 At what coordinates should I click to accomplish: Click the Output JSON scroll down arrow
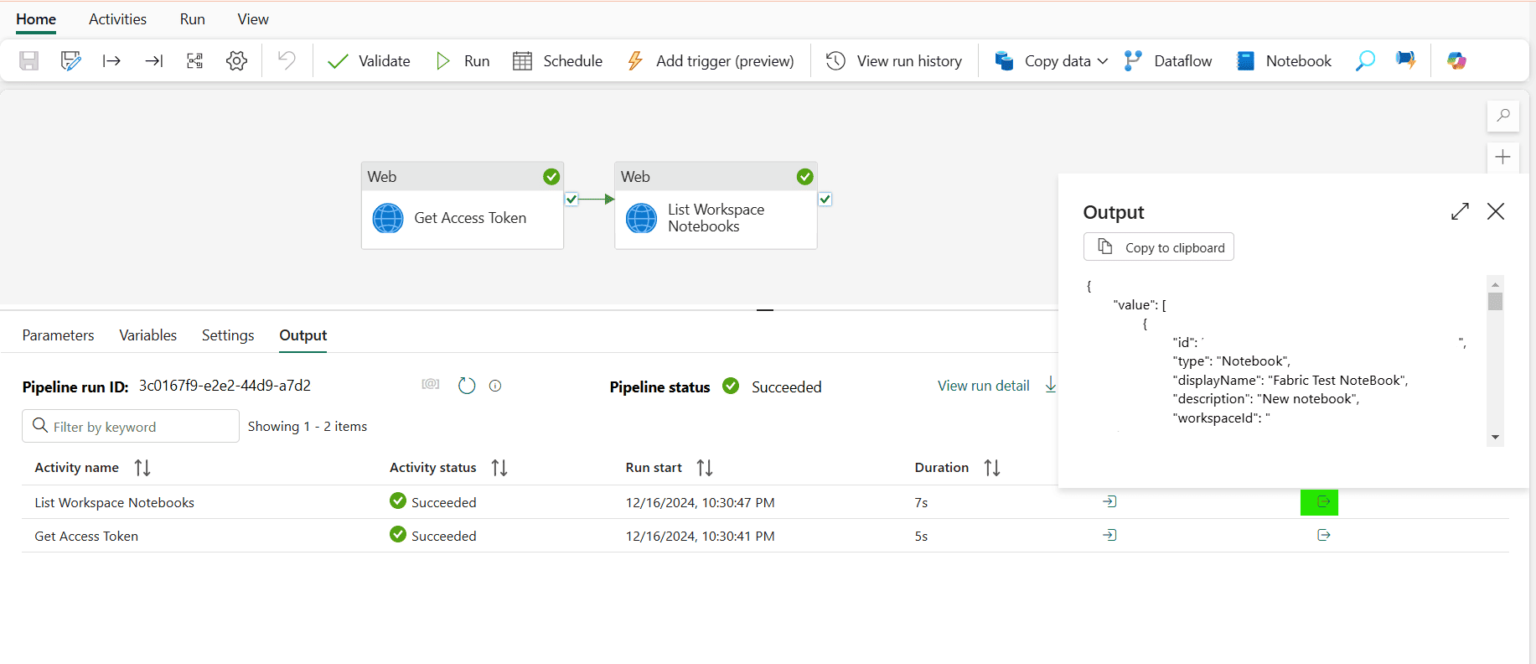(1495, 437)
